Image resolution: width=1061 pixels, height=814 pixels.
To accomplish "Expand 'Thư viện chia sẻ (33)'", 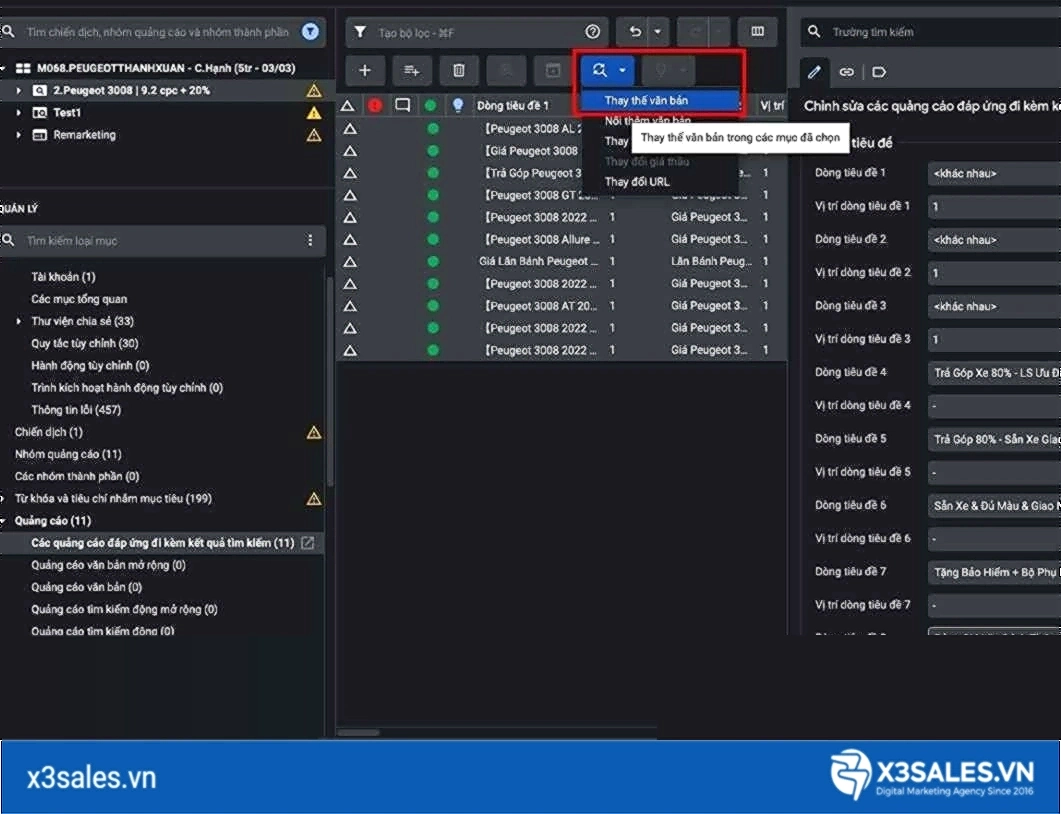I will tap(18, 321).
